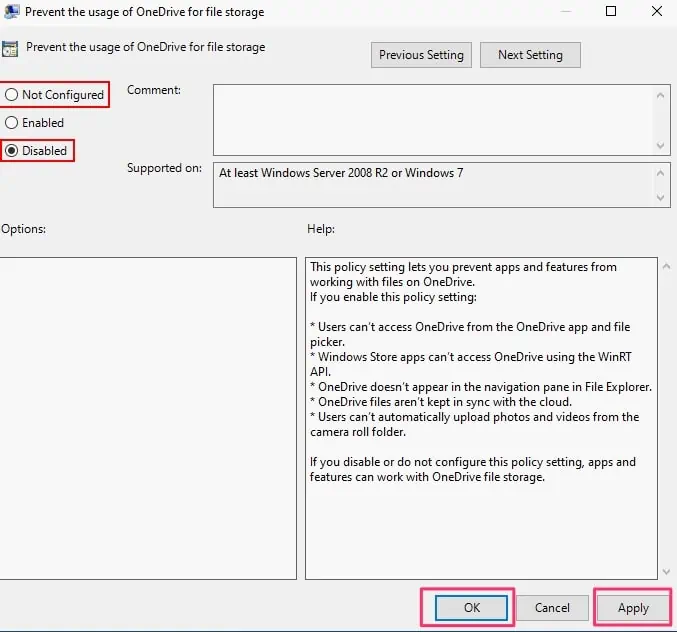Click the title bar policy window icon
The height and width of the screenshot is (632, 677).
pos(11,11)
